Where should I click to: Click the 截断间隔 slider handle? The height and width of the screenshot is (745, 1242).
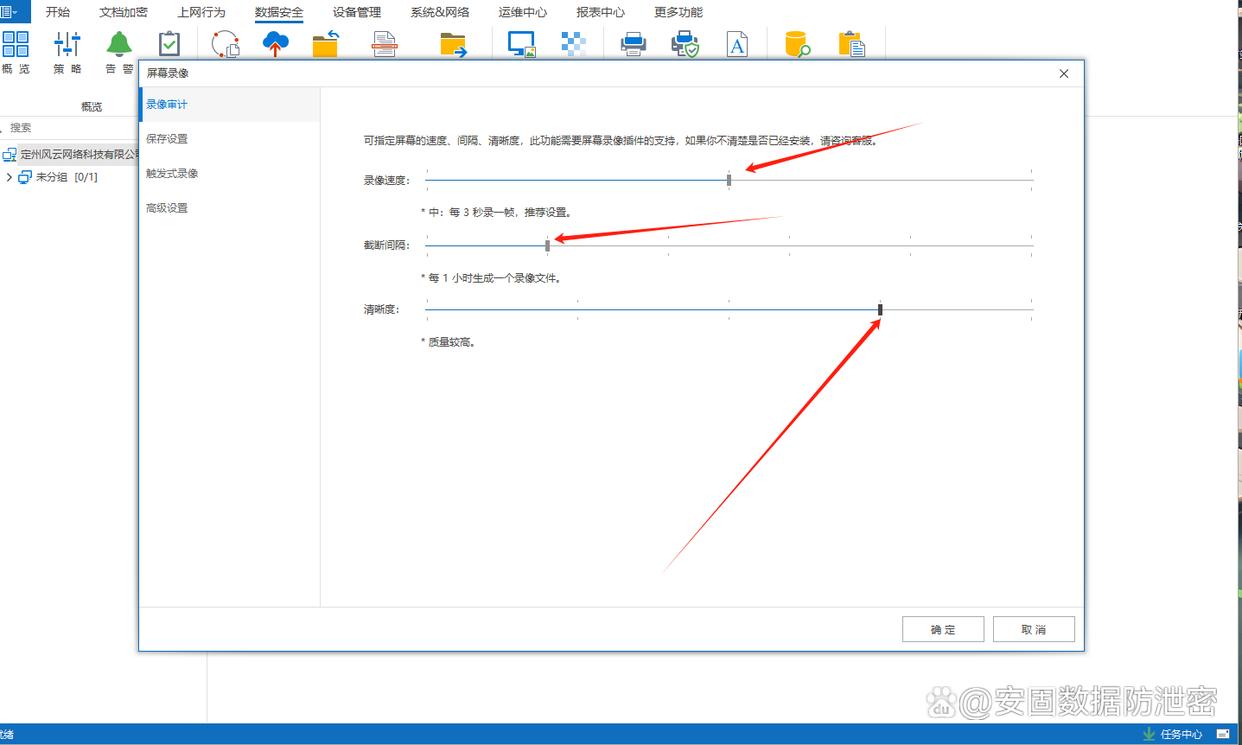(x=547, y=245)
